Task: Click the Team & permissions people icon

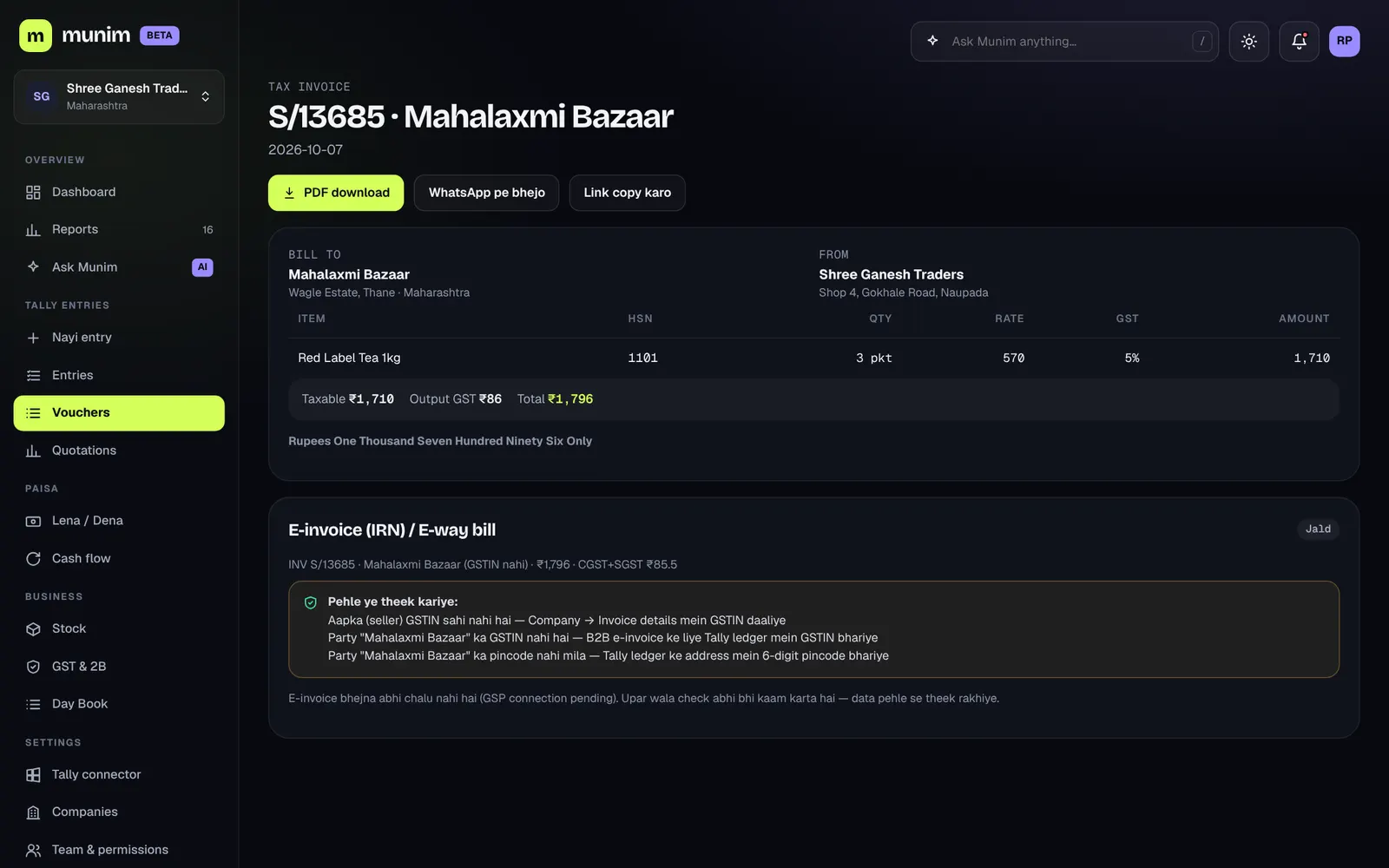Action: pos(33,850)
